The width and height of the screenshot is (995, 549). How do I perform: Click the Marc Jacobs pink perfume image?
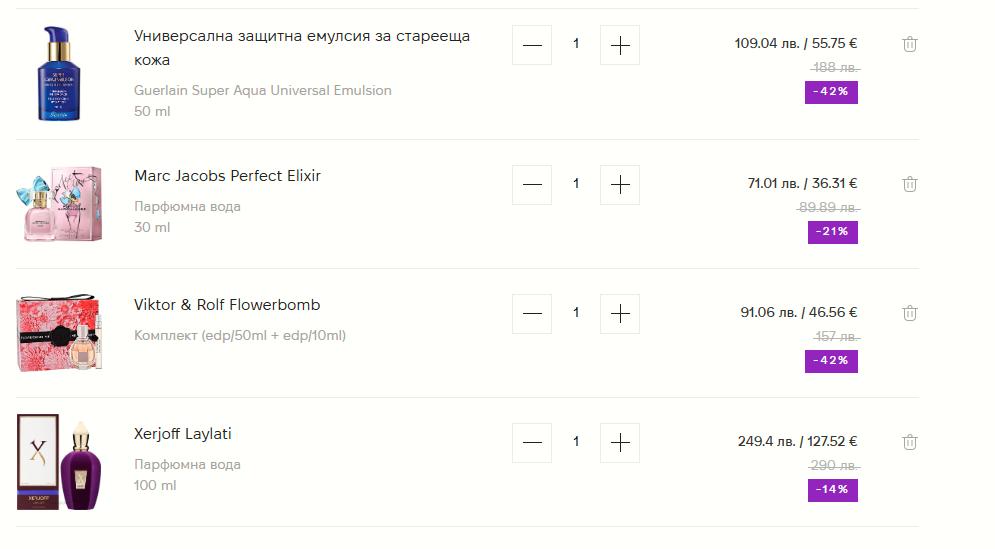[x=59, y=204]
